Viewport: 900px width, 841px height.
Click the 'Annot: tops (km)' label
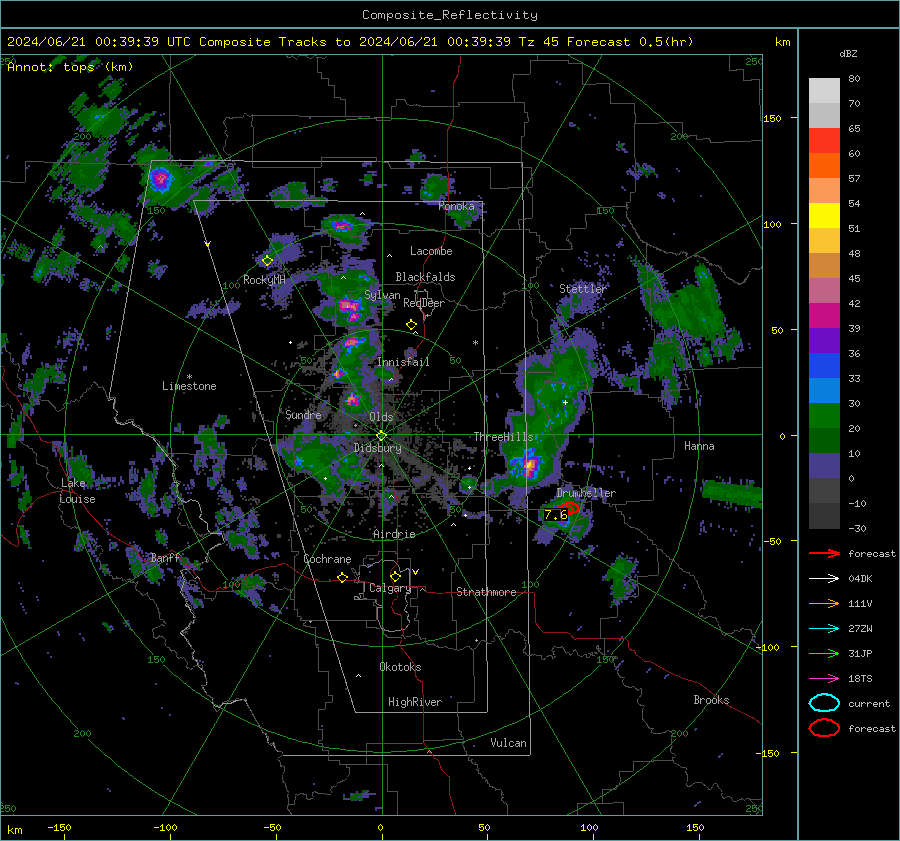pyautogui.click(x=70, y=67)
